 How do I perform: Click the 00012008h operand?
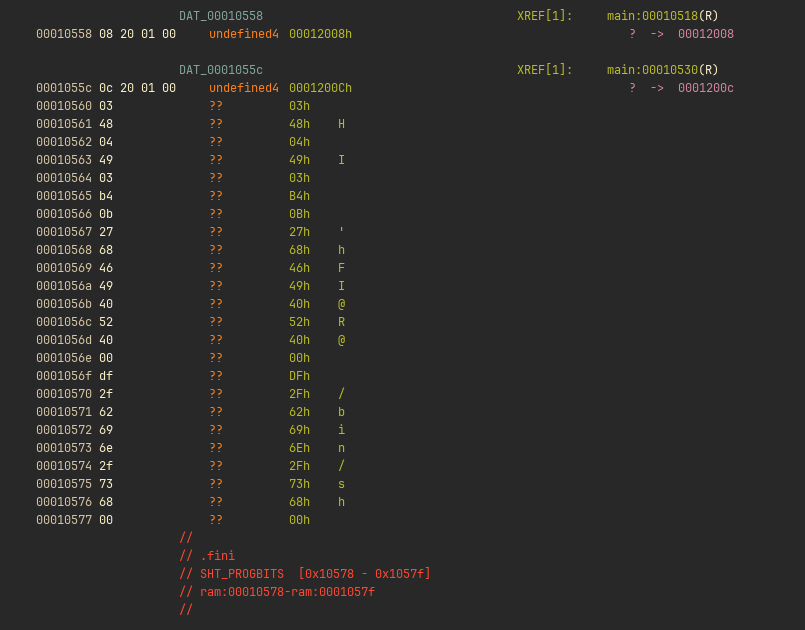[x=320, y=34]
